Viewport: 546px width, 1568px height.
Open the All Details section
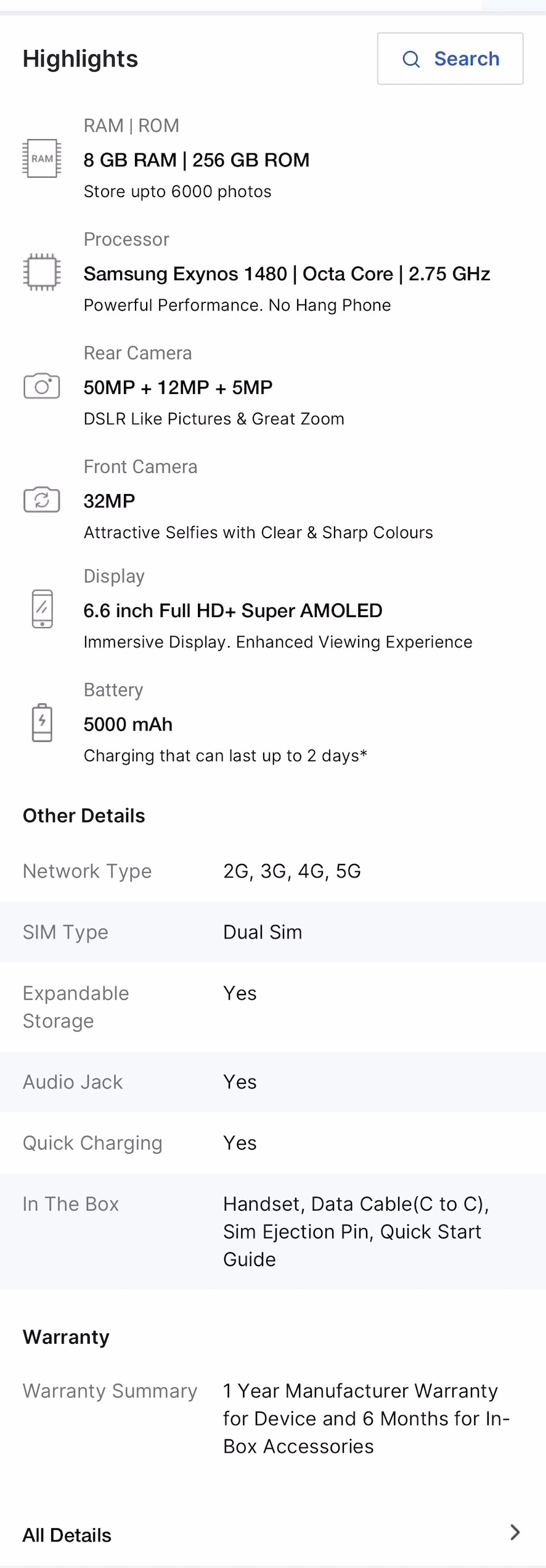[x=67, y=1535]
